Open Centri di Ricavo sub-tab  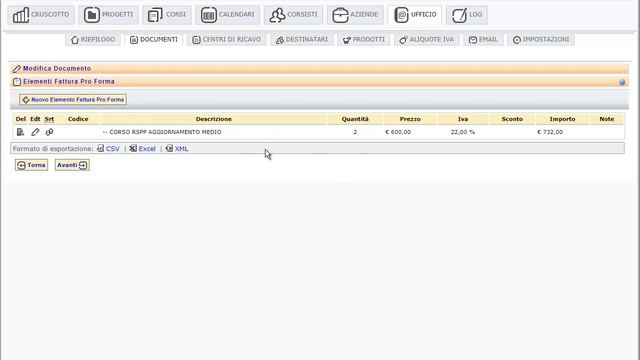227,40
